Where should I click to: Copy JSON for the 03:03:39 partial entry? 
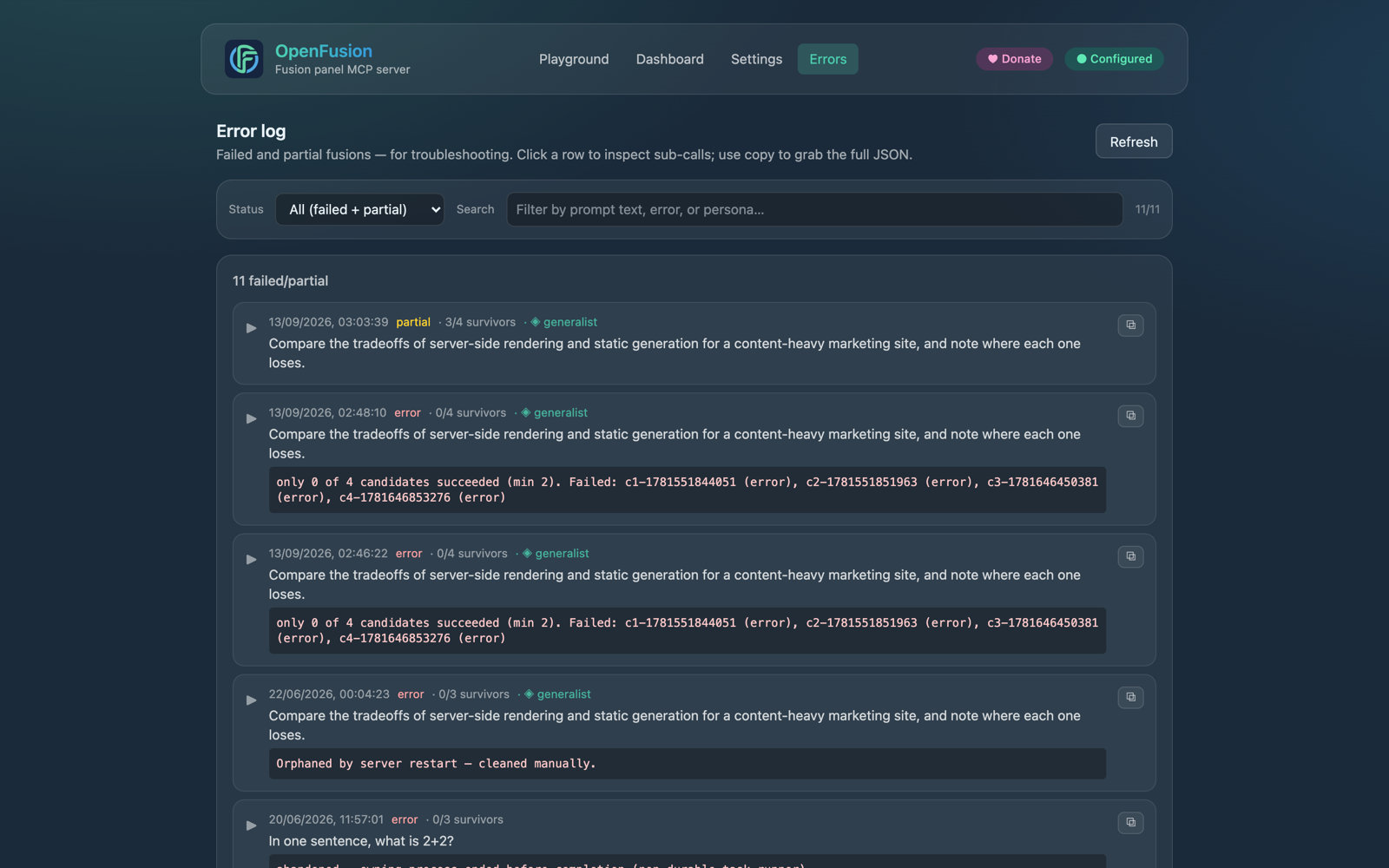coord(1130,325)
